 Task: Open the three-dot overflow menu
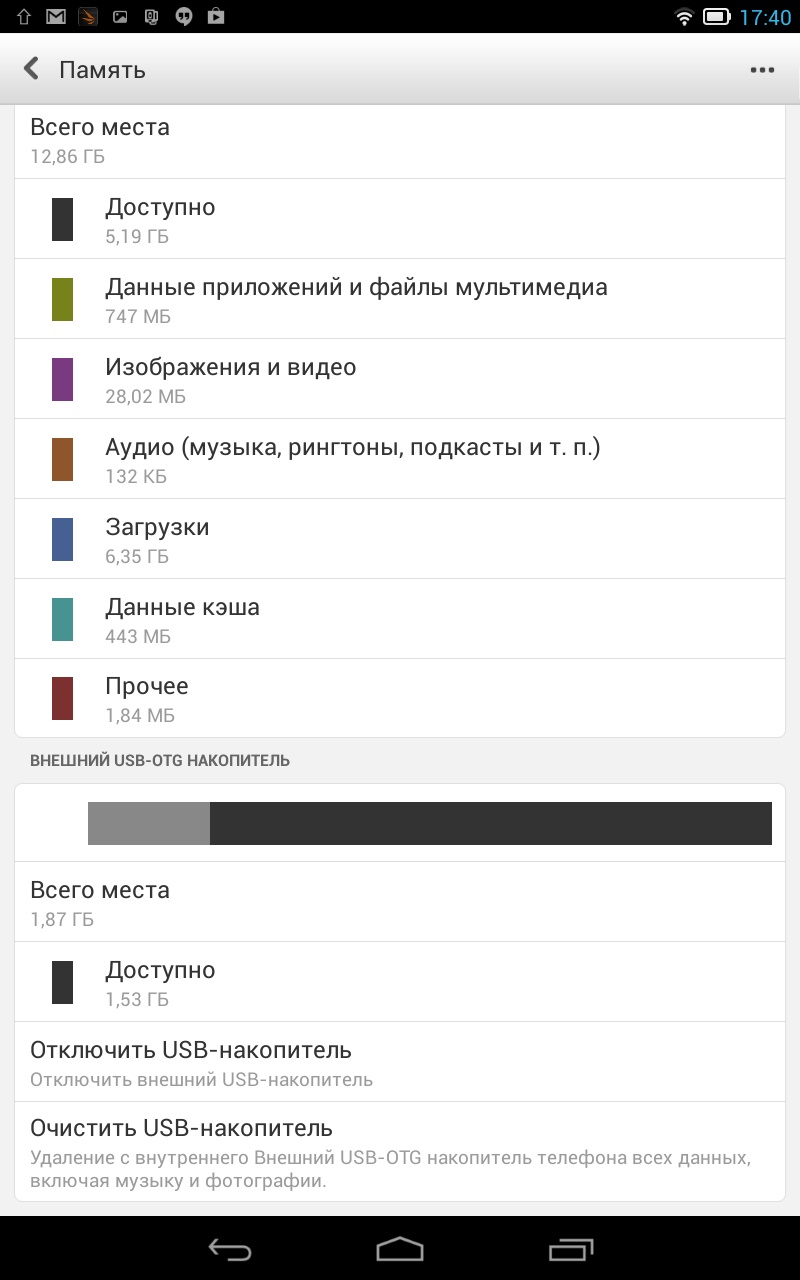pos(762,70)
